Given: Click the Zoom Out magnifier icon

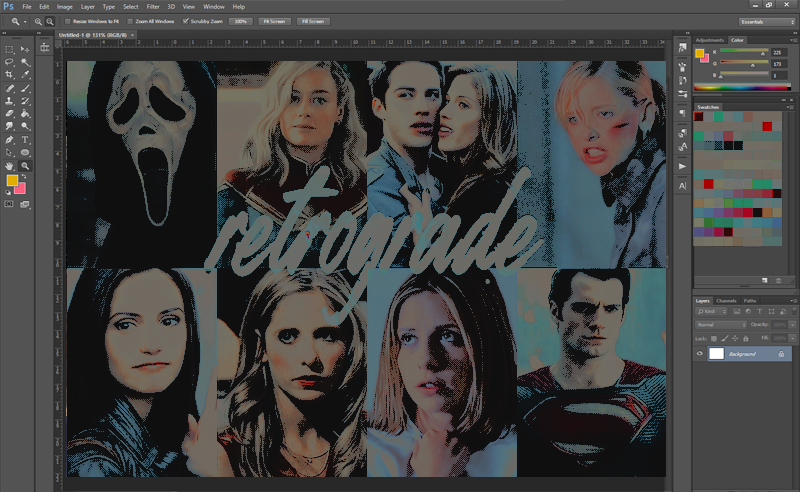Looking at the screenshot, I should pos(50,20).
